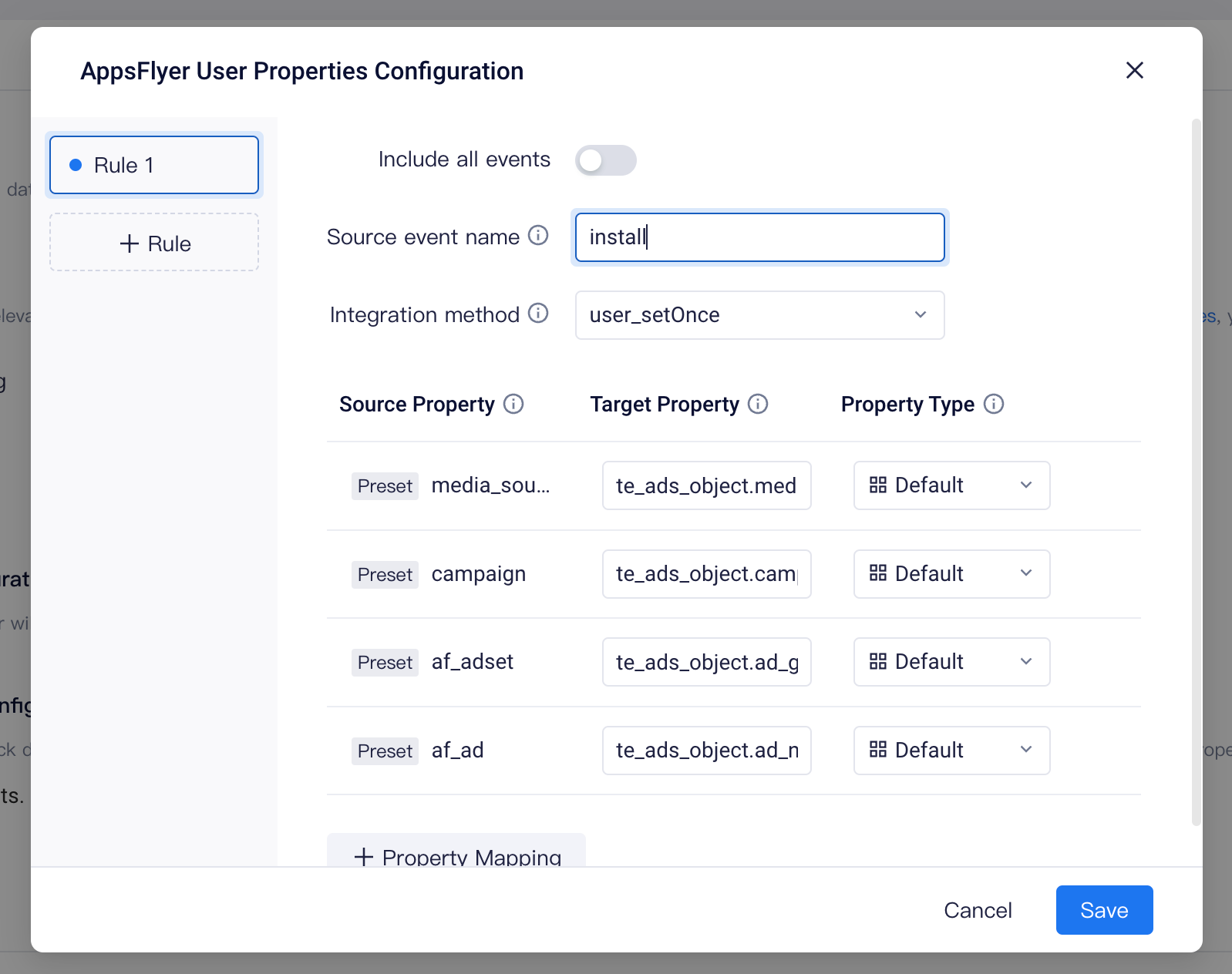Click info icon next to Source Property
Viewport: 1232px width, 974px height.
(513, 404)
